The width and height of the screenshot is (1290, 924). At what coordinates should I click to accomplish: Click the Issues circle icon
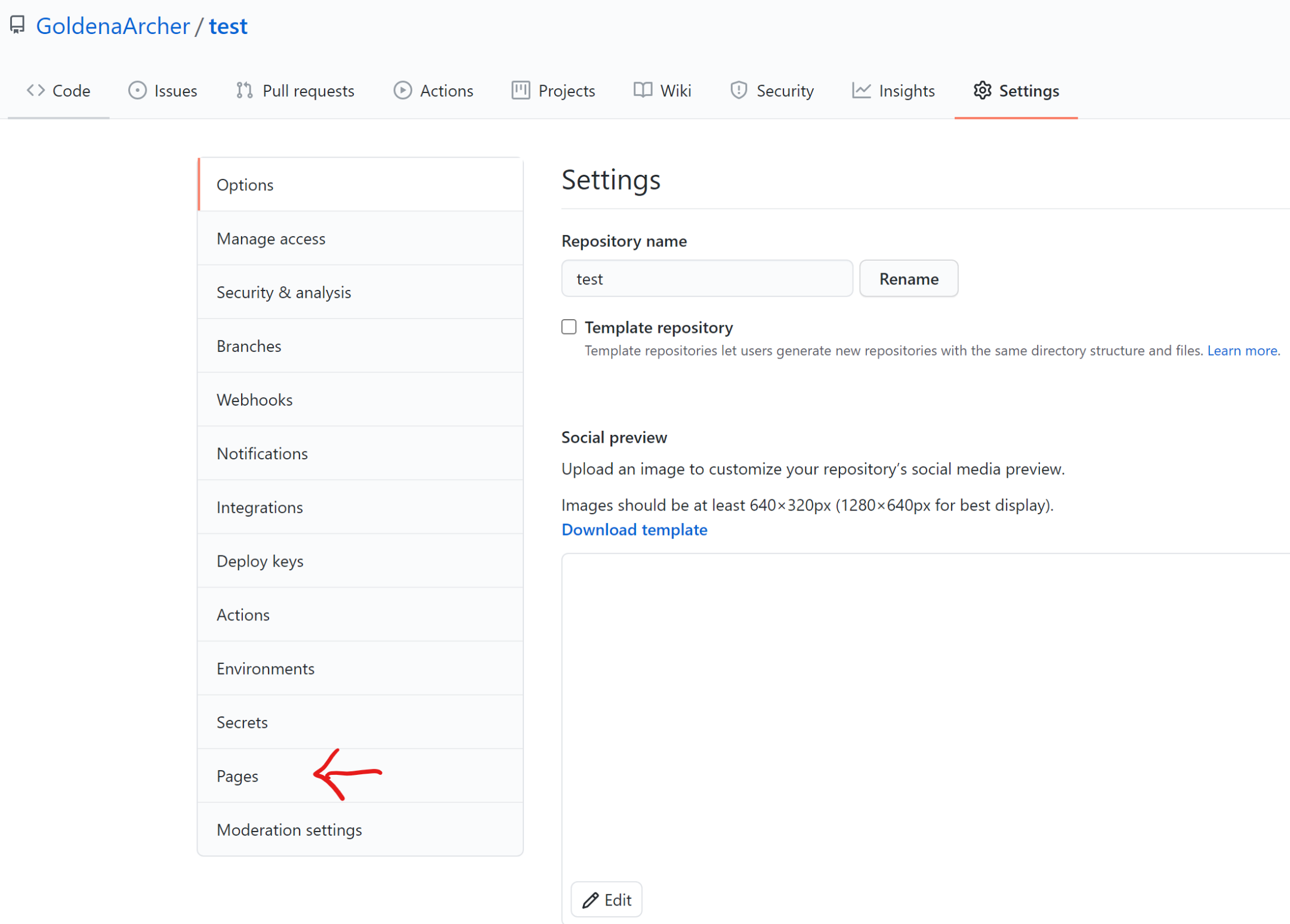point(137,90)
